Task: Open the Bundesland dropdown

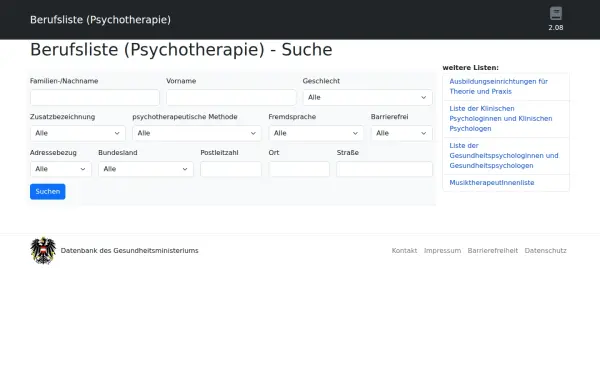Action: [146, 169]
